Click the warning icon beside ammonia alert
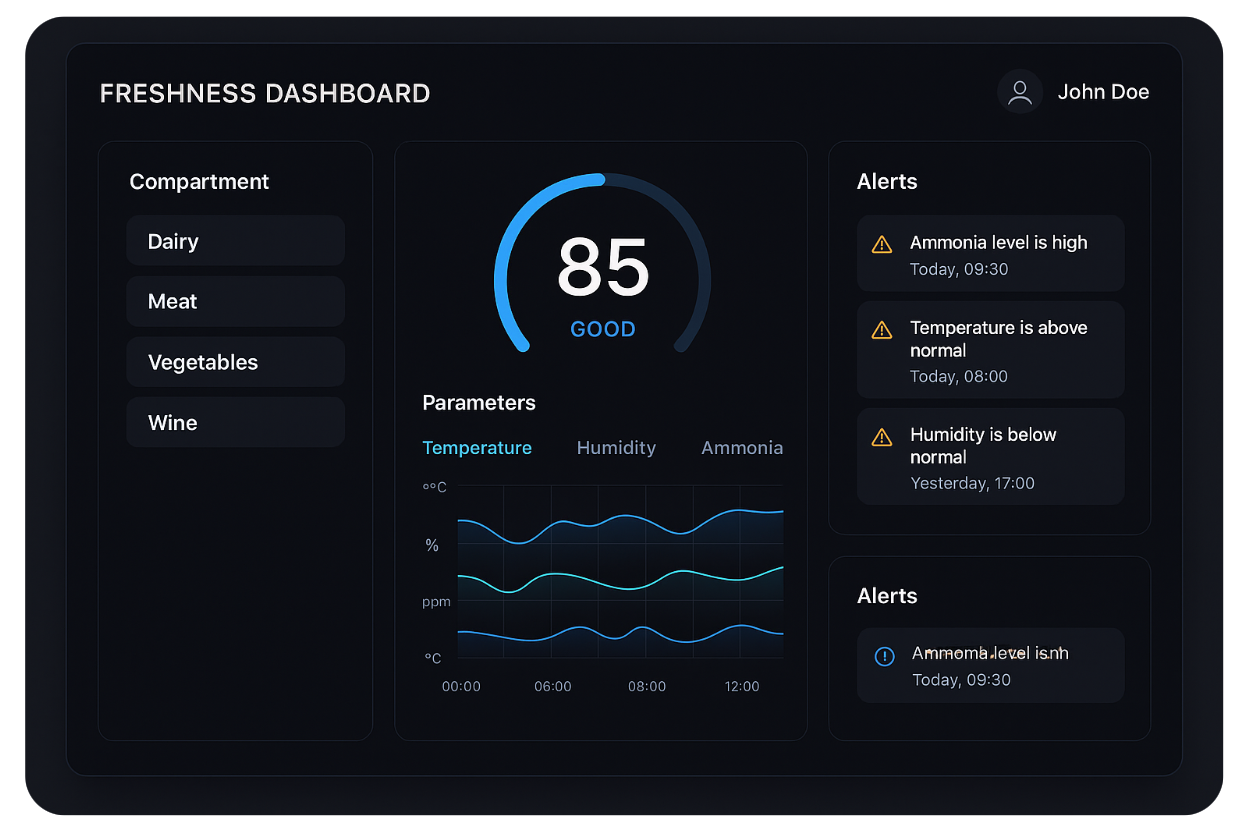The width and height of the screenshot is (1247, 839). tap(881, 244)
